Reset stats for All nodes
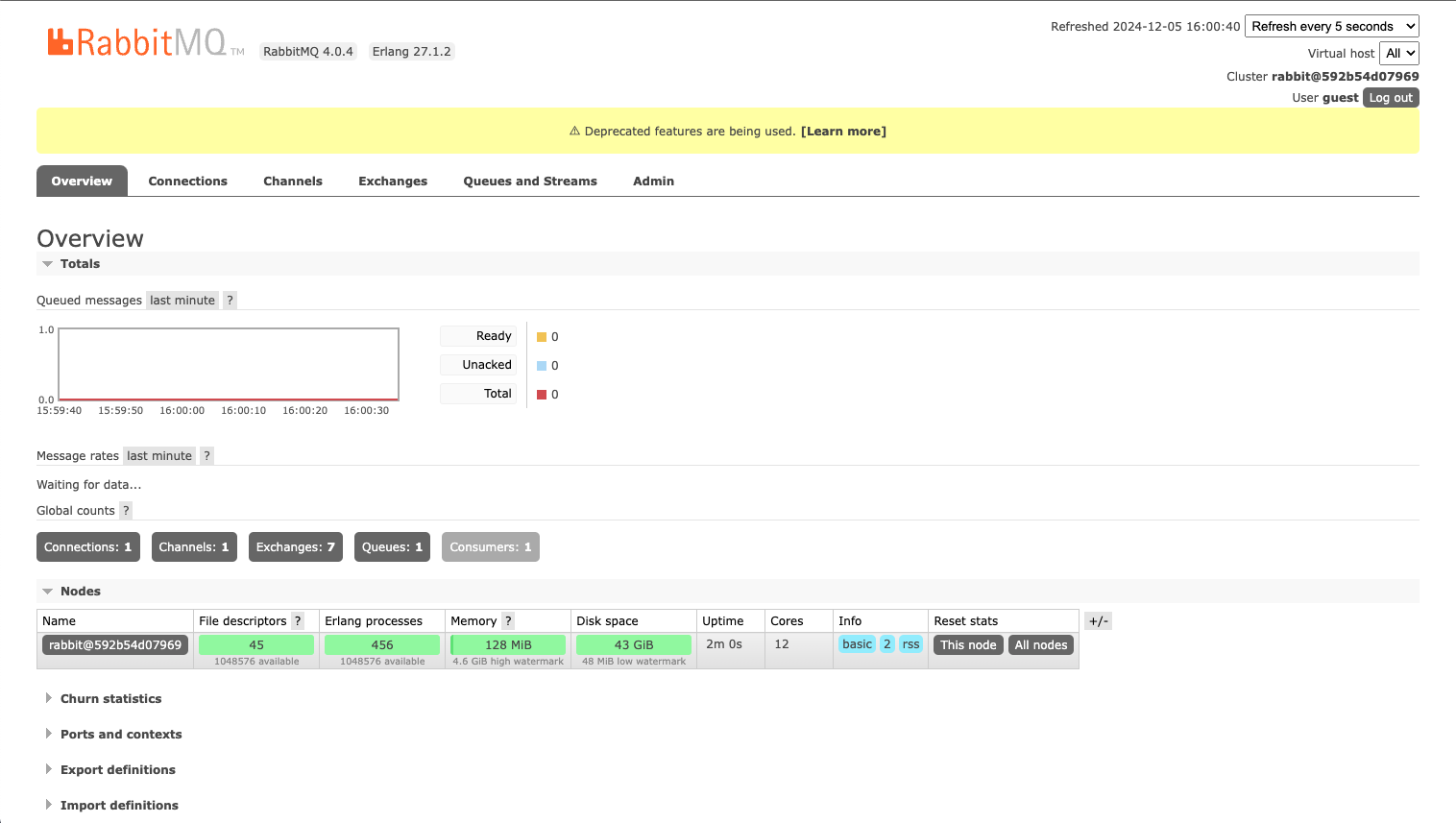The height and width of the screenshot is (823, 1456). click(1040, 644)
